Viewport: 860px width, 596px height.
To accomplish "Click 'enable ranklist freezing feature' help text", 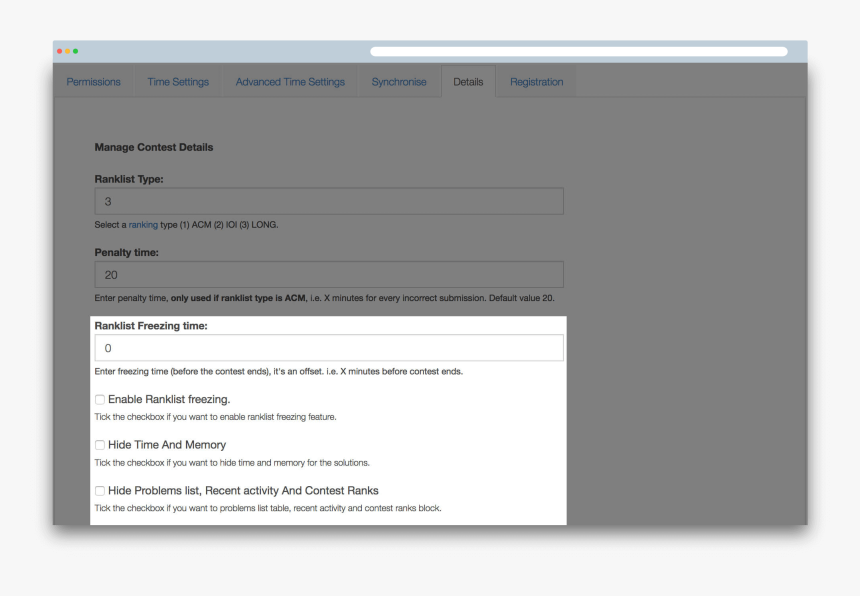I will coord(215,417).
